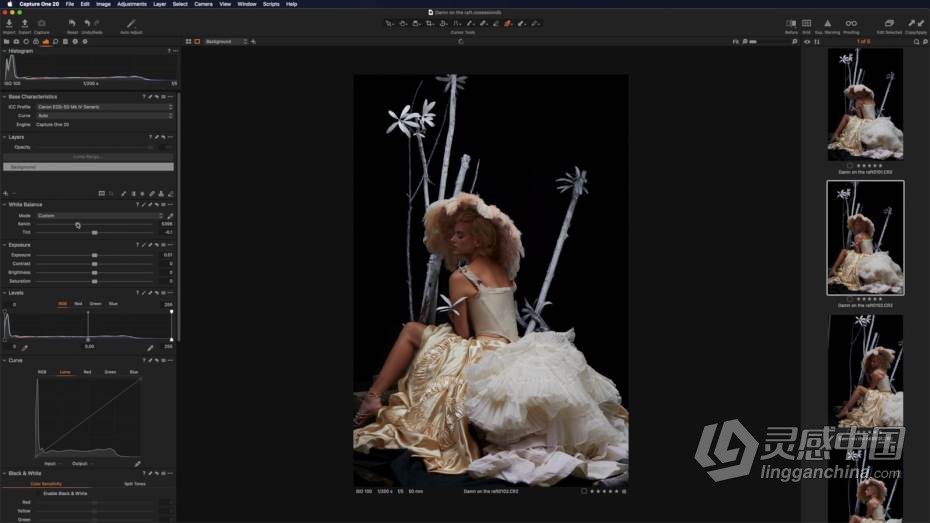
Task: Click the Levels midtone value field
Action: pos(89,346)
